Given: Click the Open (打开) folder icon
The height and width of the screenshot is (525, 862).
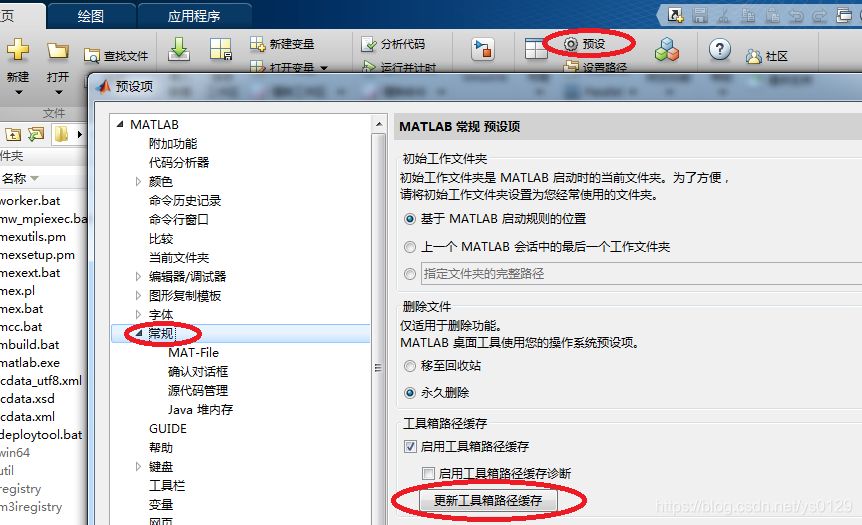Looking at the screenshot, I should click(x=58, y=51).
